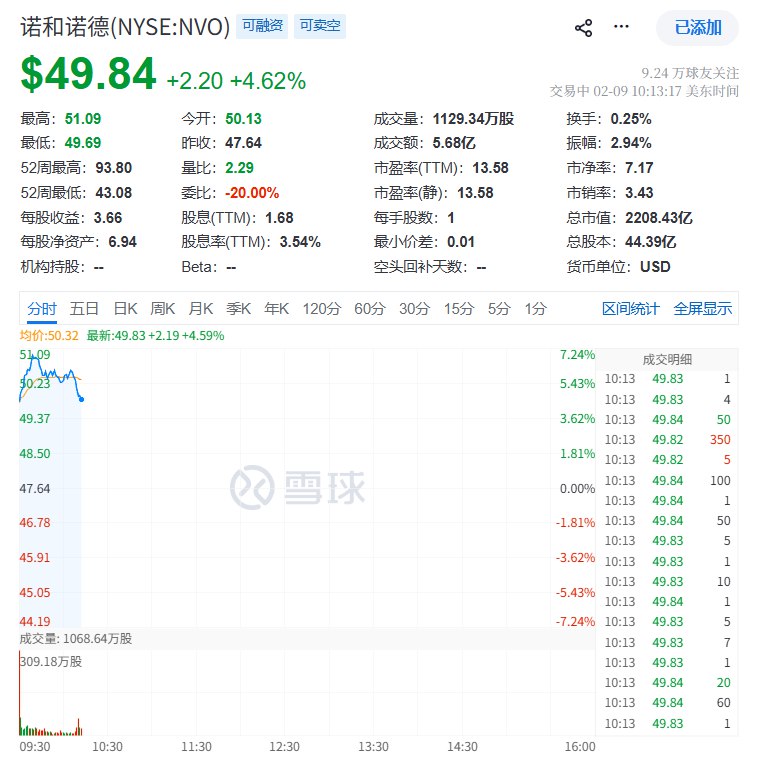Click the 可融资 tag

(262, 26)
